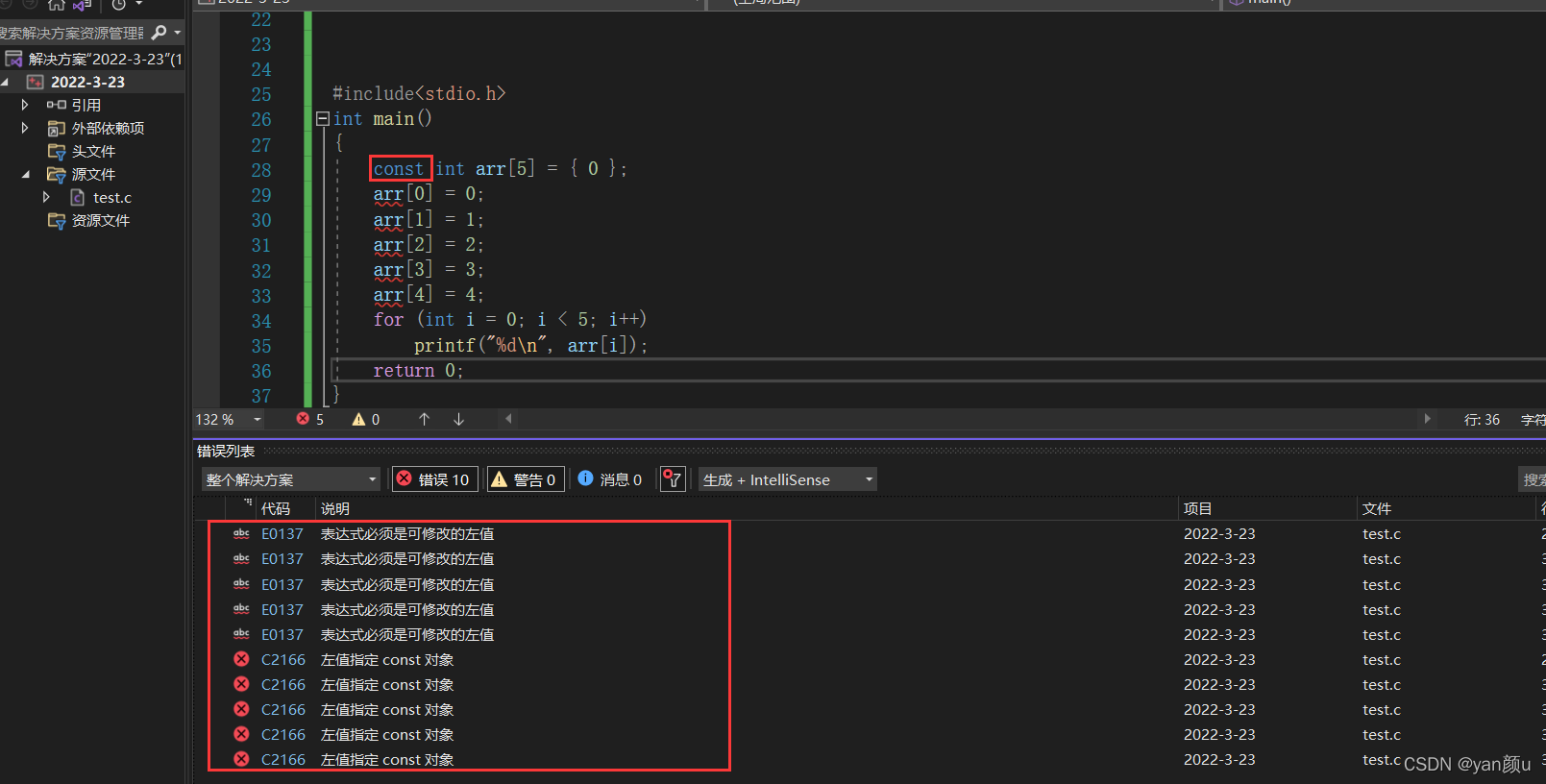
Task: Click the "arr[2] = 2;" statement
Action: (429, 244)
